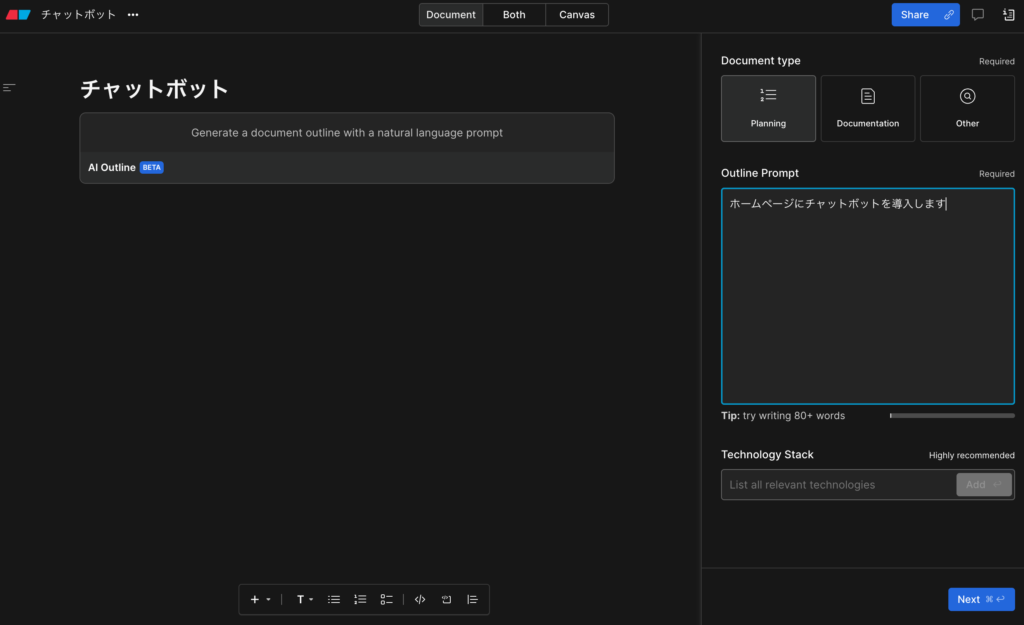Click the Tip: try writing 80+ words text

(x=783, y=415)
